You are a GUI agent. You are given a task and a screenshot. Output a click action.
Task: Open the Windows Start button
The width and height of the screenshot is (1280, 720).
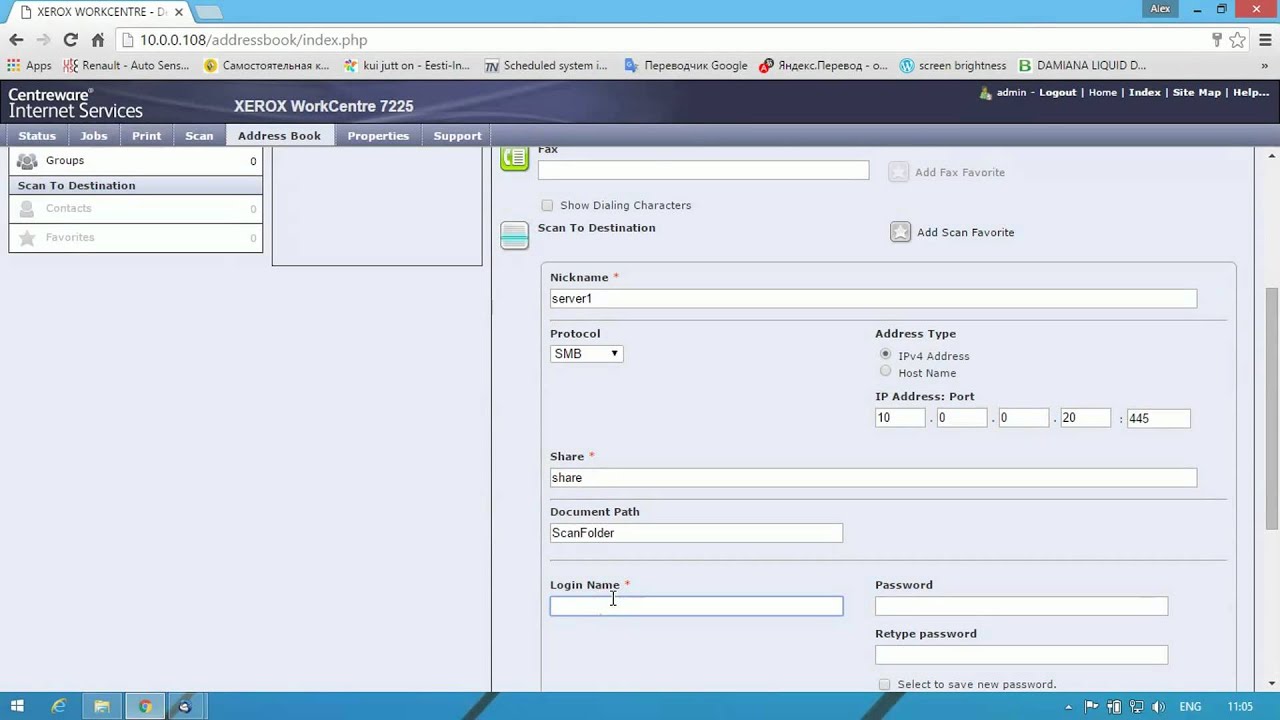17,706
